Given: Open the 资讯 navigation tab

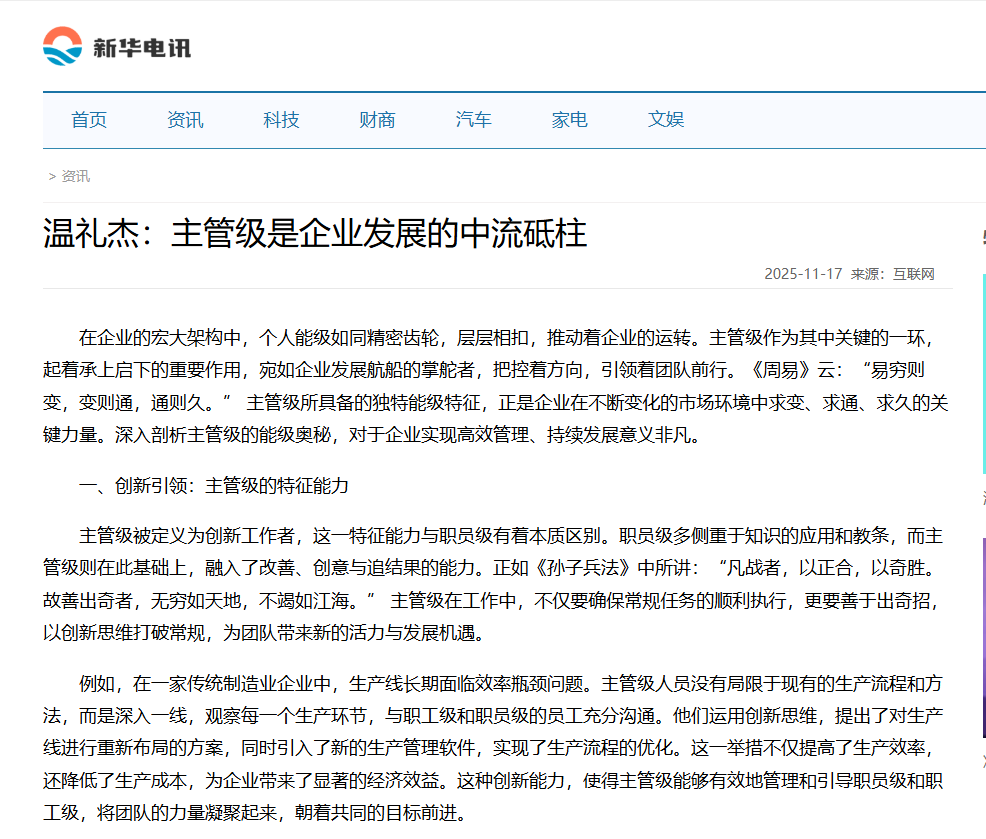Looking at the screenshot, I should coord(184,119).
